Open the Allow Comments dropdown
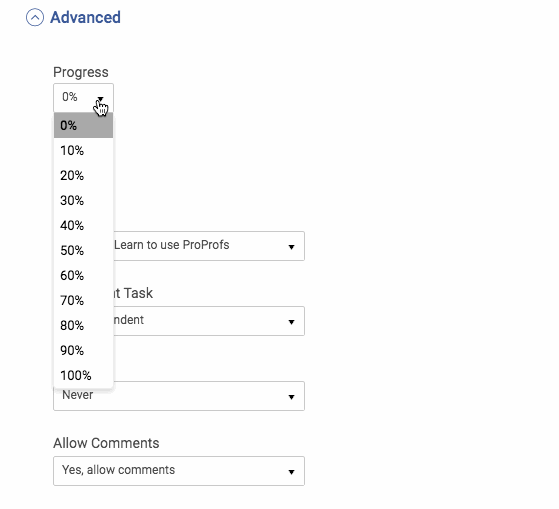Screen dimensions: 559x509 click(179, 471)
